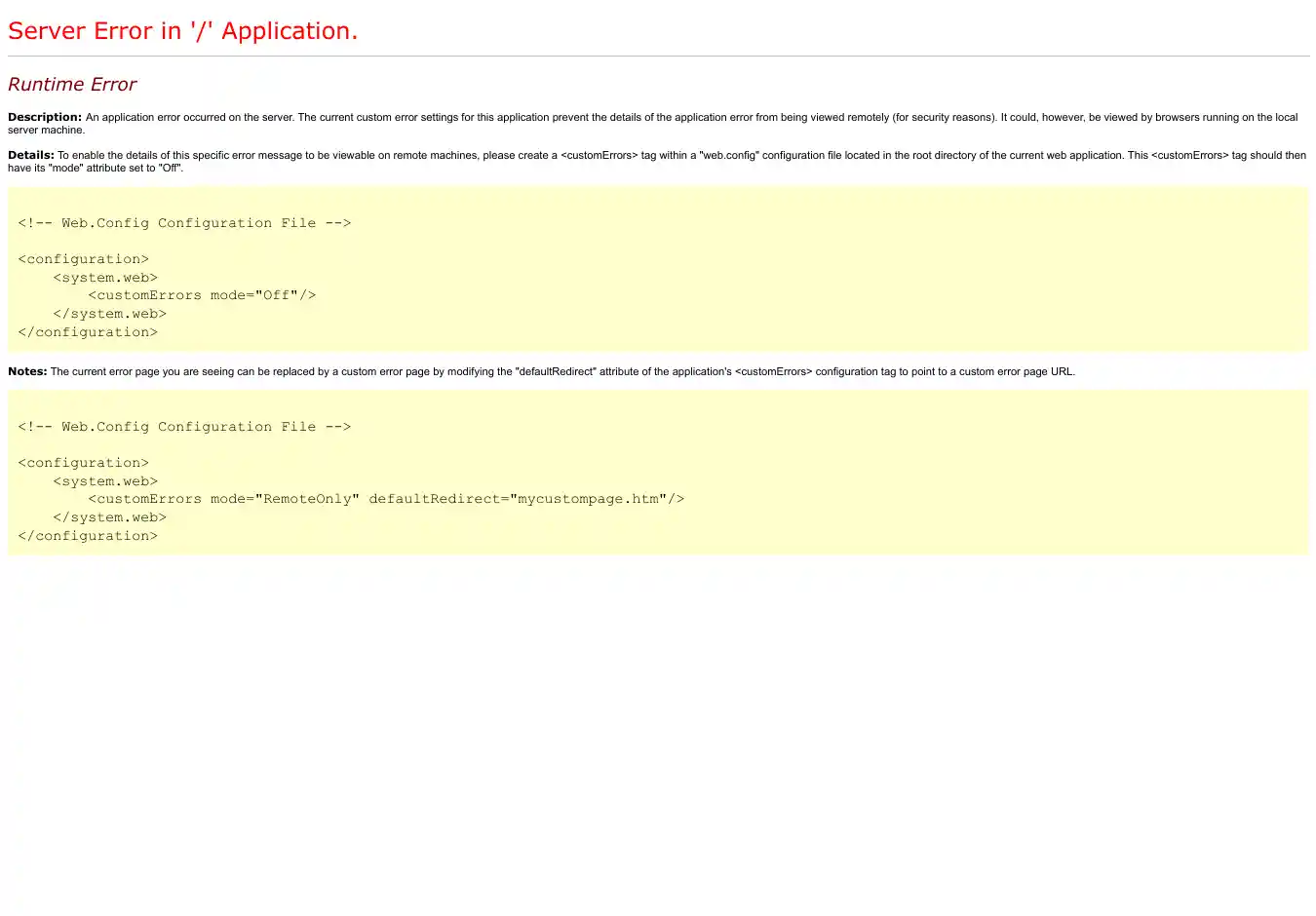Click the "web.config" text in the Details paragraph
Screen dimensions: 1316x916
point(729,155)
